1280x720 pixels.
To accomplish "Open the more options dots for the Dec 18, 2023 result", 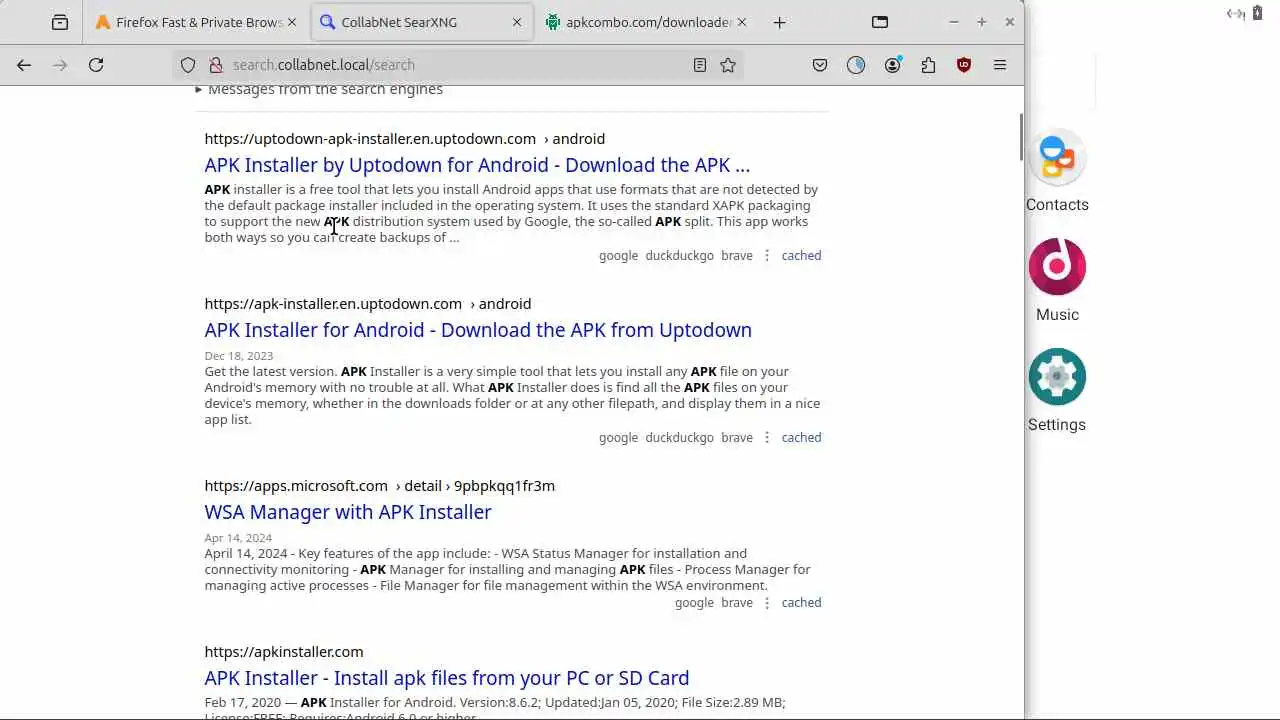I will click(767, 438).
